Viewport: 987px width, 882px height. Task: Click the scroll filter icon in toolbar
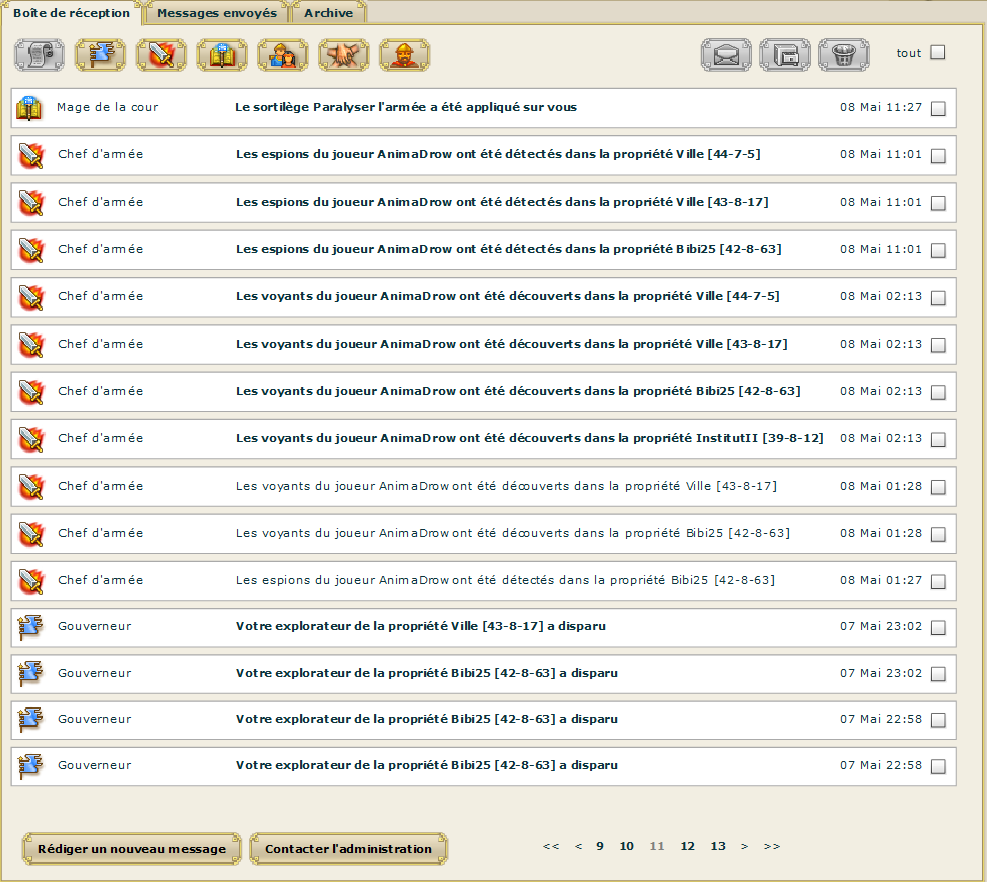[39, 54]
